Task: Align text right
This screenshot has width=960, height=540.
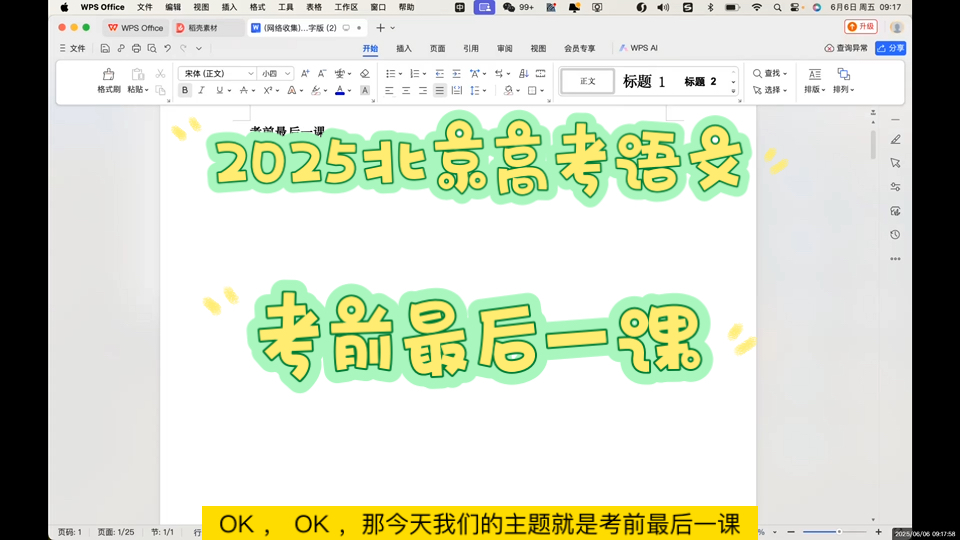Action: pyautogui.click(x=422, y=91)
